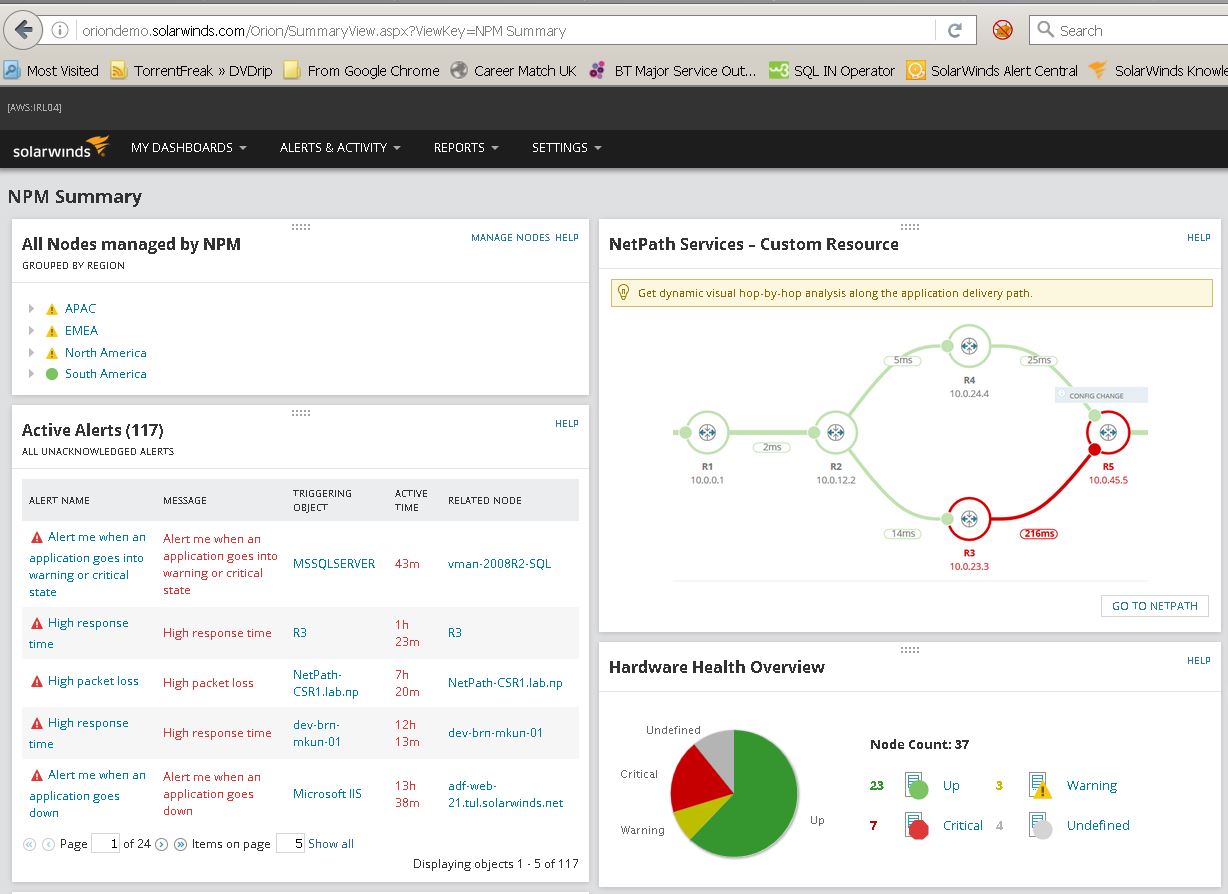Sort by ALERT NAME column header

click(59, 501)
